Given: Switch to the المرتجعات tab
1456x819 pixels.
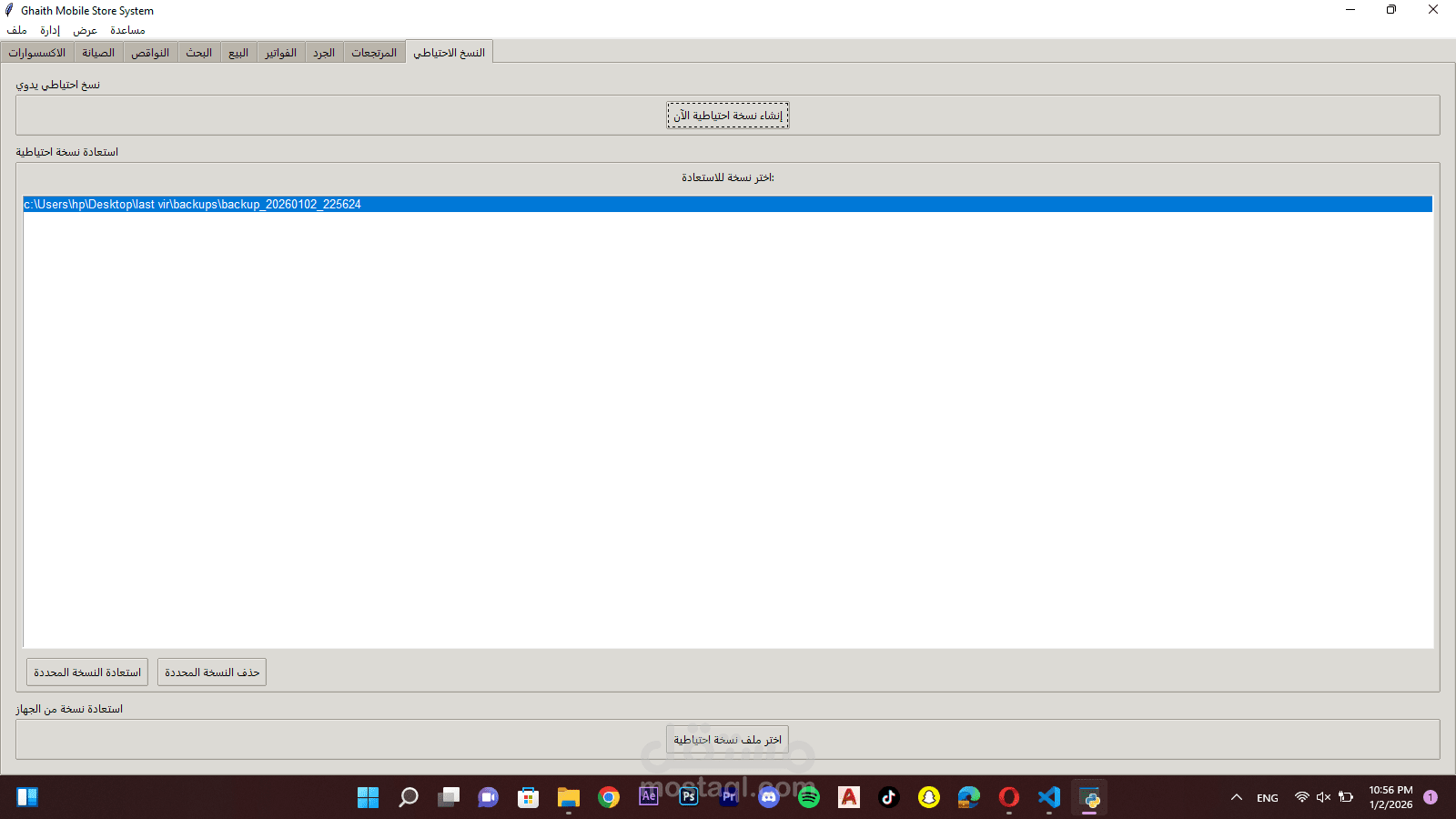Looking at the screenshot, I should [374, 53].
